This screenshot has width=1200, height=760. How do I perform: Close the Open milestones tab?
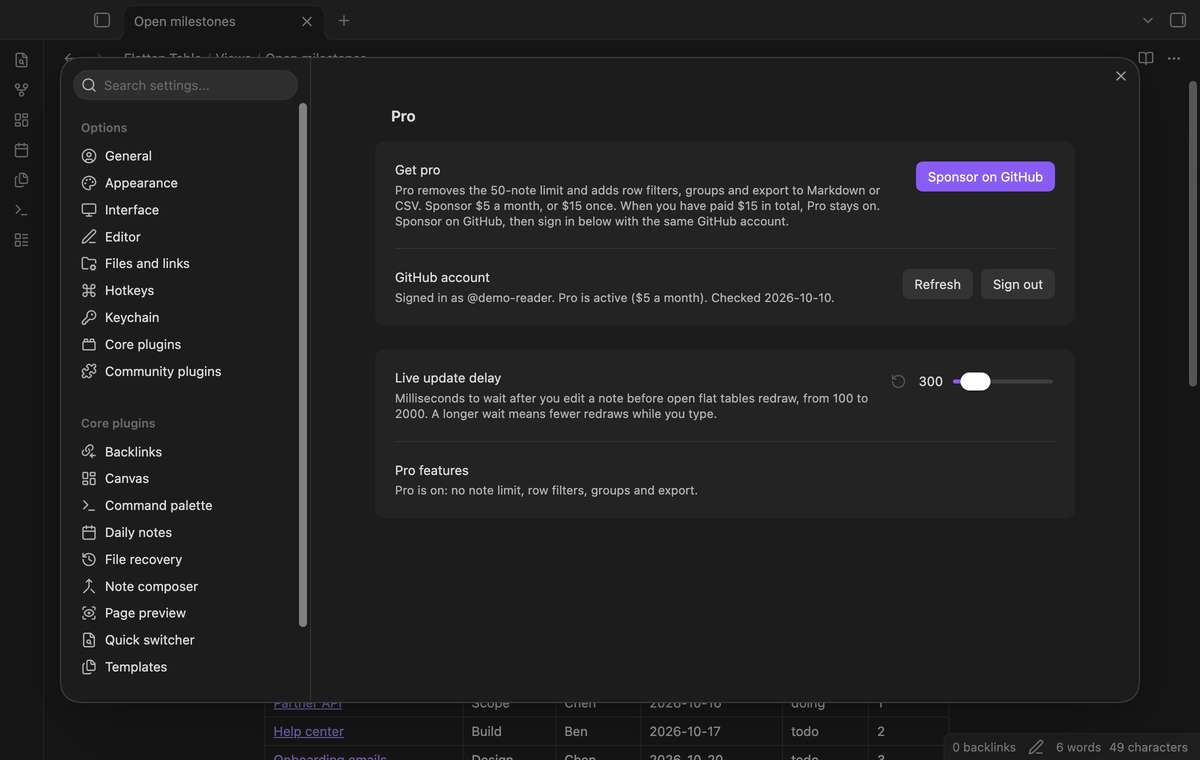click(307, 21)
